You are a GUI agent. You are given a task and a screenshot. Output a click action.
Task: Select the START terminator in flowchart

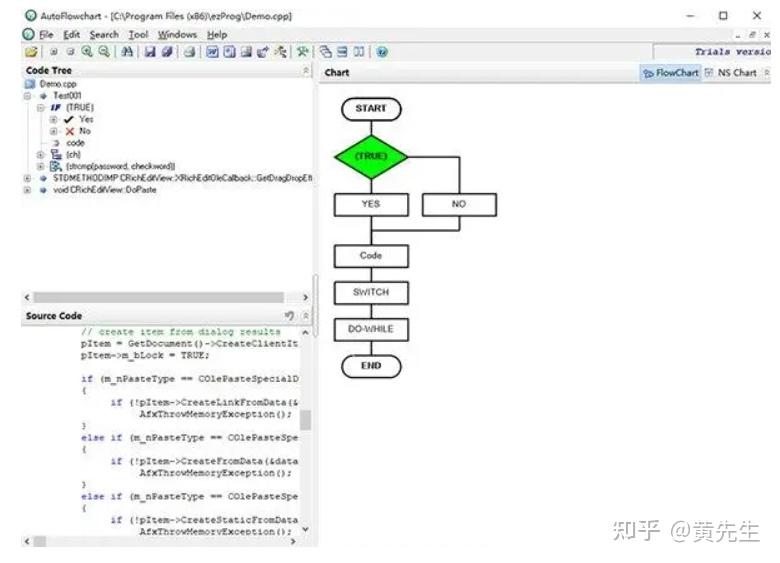[x=371, y=109]
